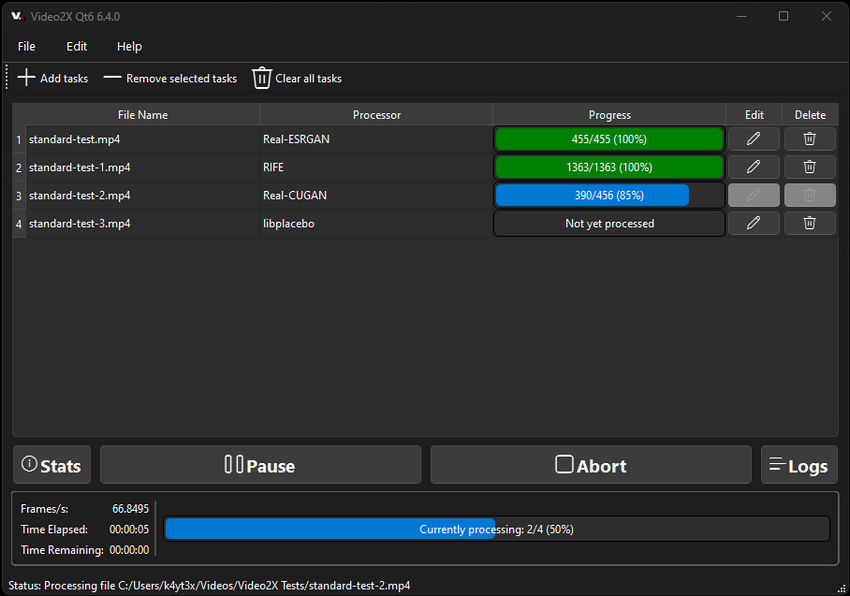
Task: Abort the processing job
Action: (x=591, y=465)
